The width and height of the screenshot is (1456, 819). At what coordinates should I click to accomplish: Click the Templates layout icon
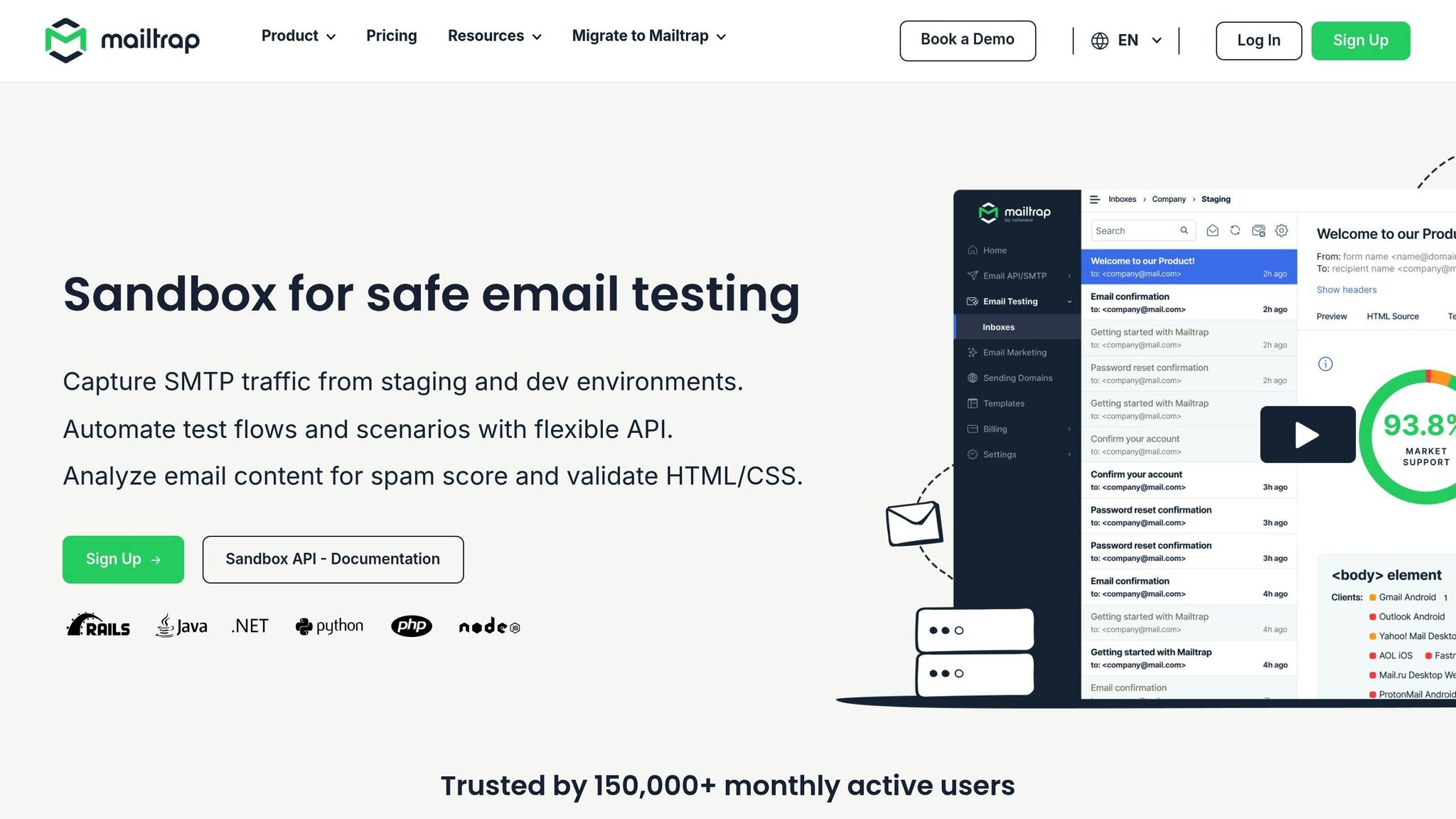click(973, 404)
